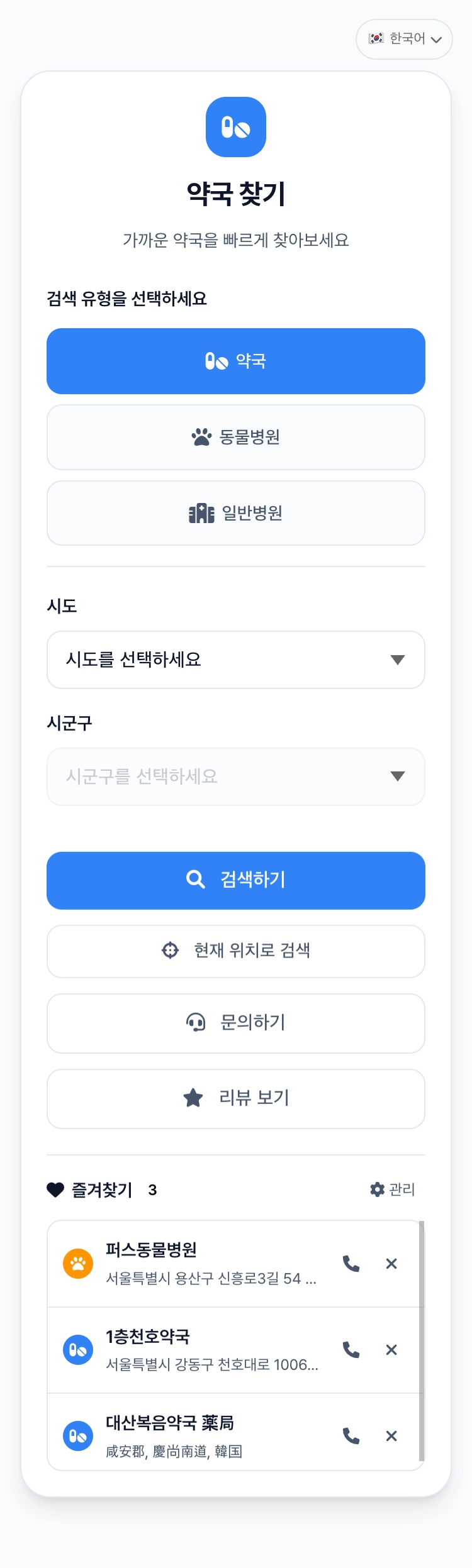Screen dimensions: 472x1568
Task: Select the 약국 search type
Action: click(236, 361)
